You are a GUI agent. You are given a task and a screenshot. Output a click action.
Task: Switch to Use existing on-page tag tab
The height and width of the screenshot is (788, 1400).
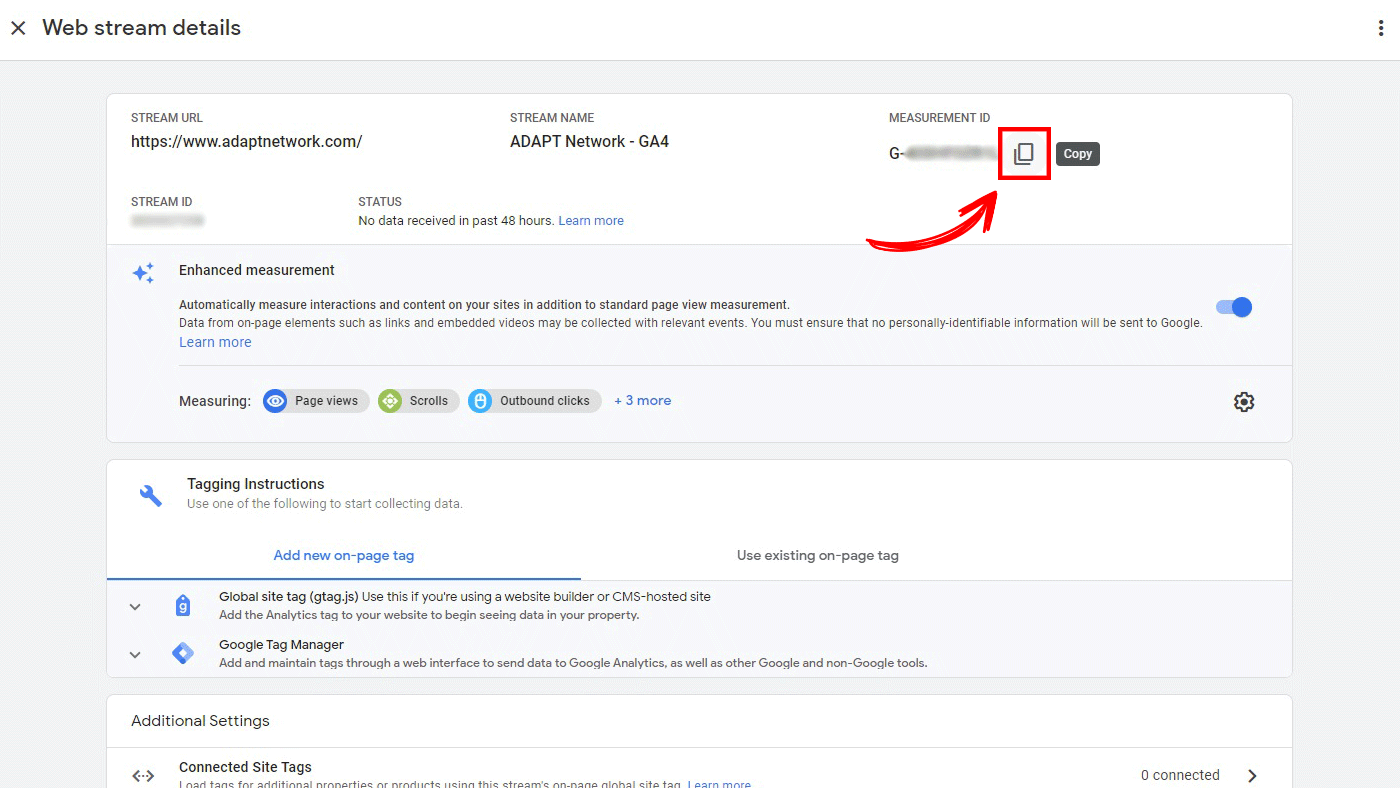click(x=818, y=555)
